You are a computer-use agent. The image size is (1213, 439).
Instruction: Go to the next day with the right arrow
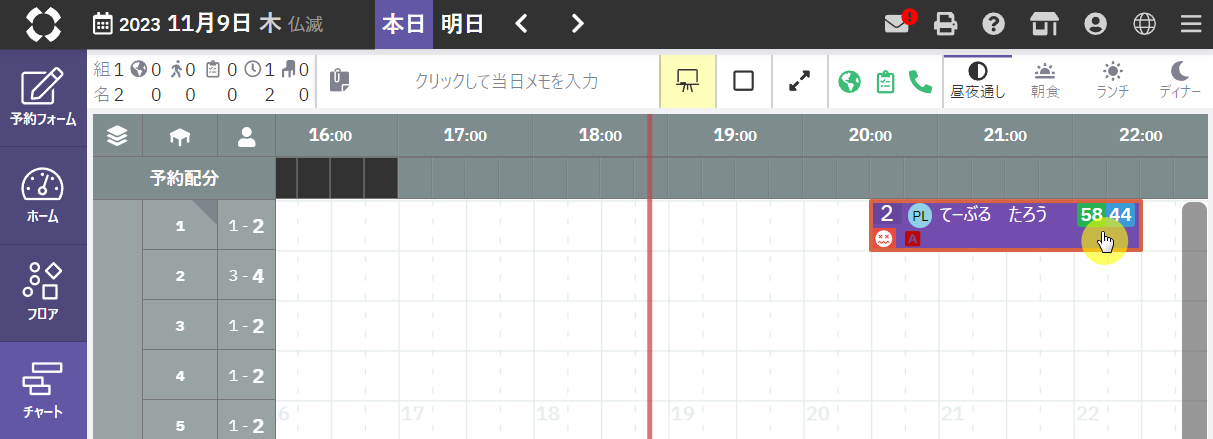[x=577, y=24]
